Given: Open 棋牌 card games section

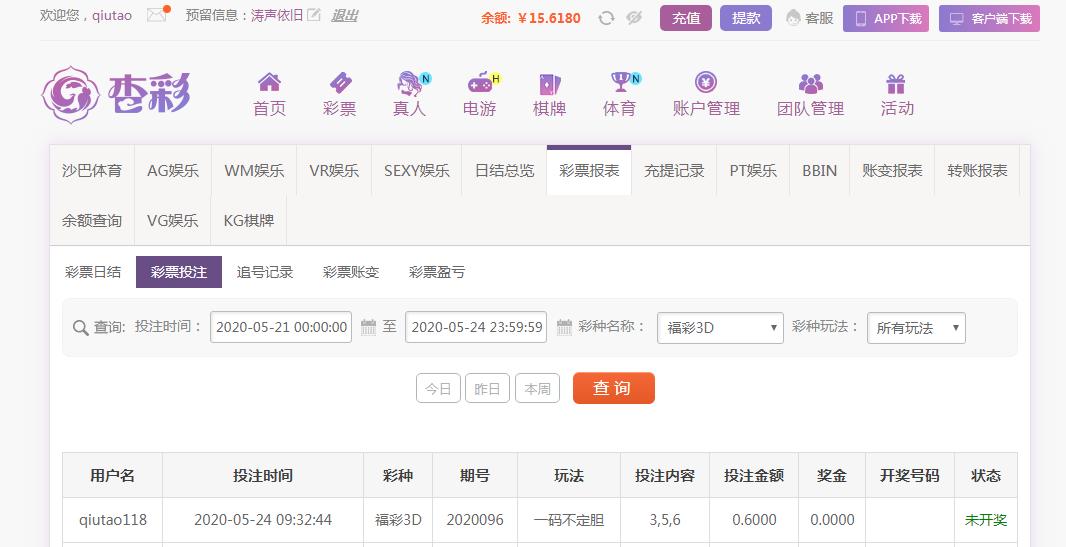Looking at the screenshot, I should 549,94.
